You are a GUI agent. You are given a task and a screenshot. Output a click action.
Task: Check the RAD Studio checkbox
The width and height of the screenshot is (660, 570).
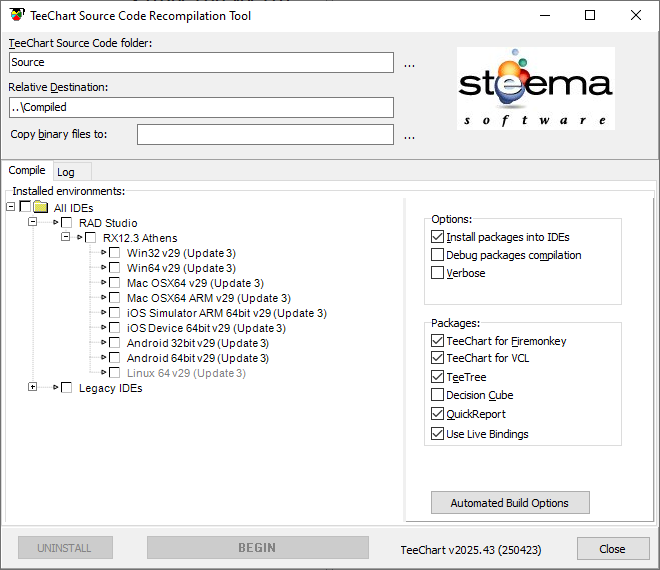click(67, 222)
